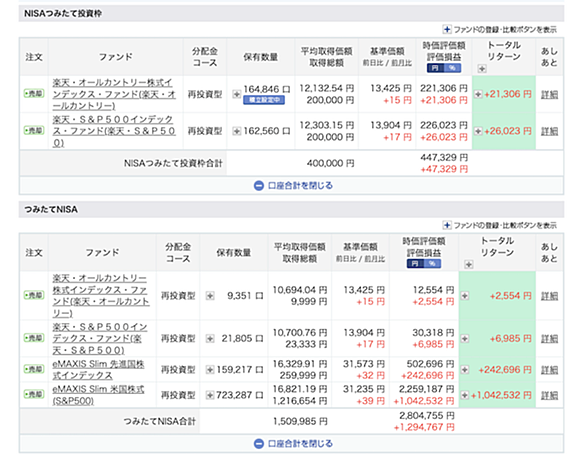586x462 pixels.
Task: Click 売却 button for eMAXIS Slim 米国株式
Action: tap(34, 394)
